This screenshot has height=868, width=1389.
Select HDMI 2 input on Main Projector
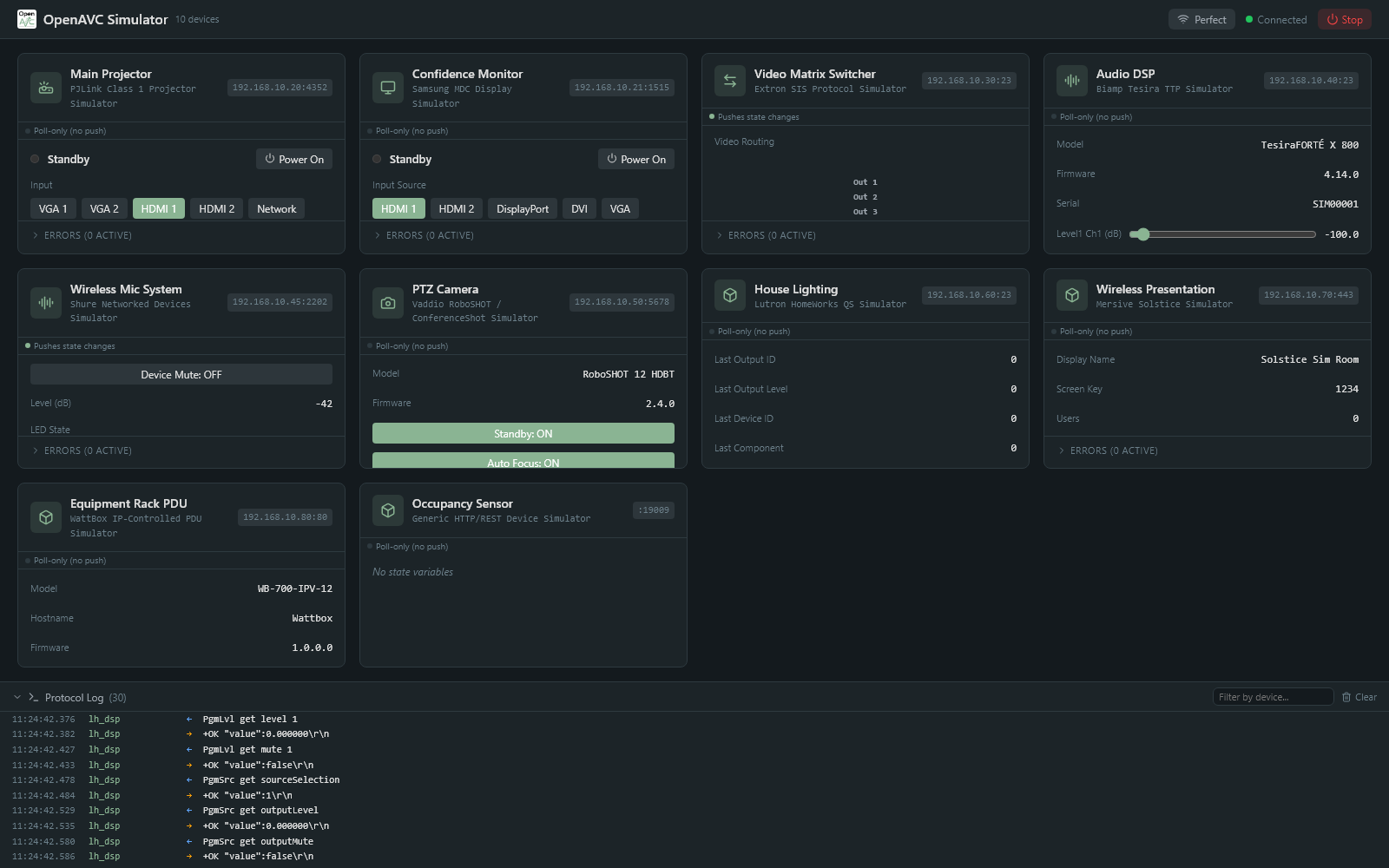pos(216,208)
